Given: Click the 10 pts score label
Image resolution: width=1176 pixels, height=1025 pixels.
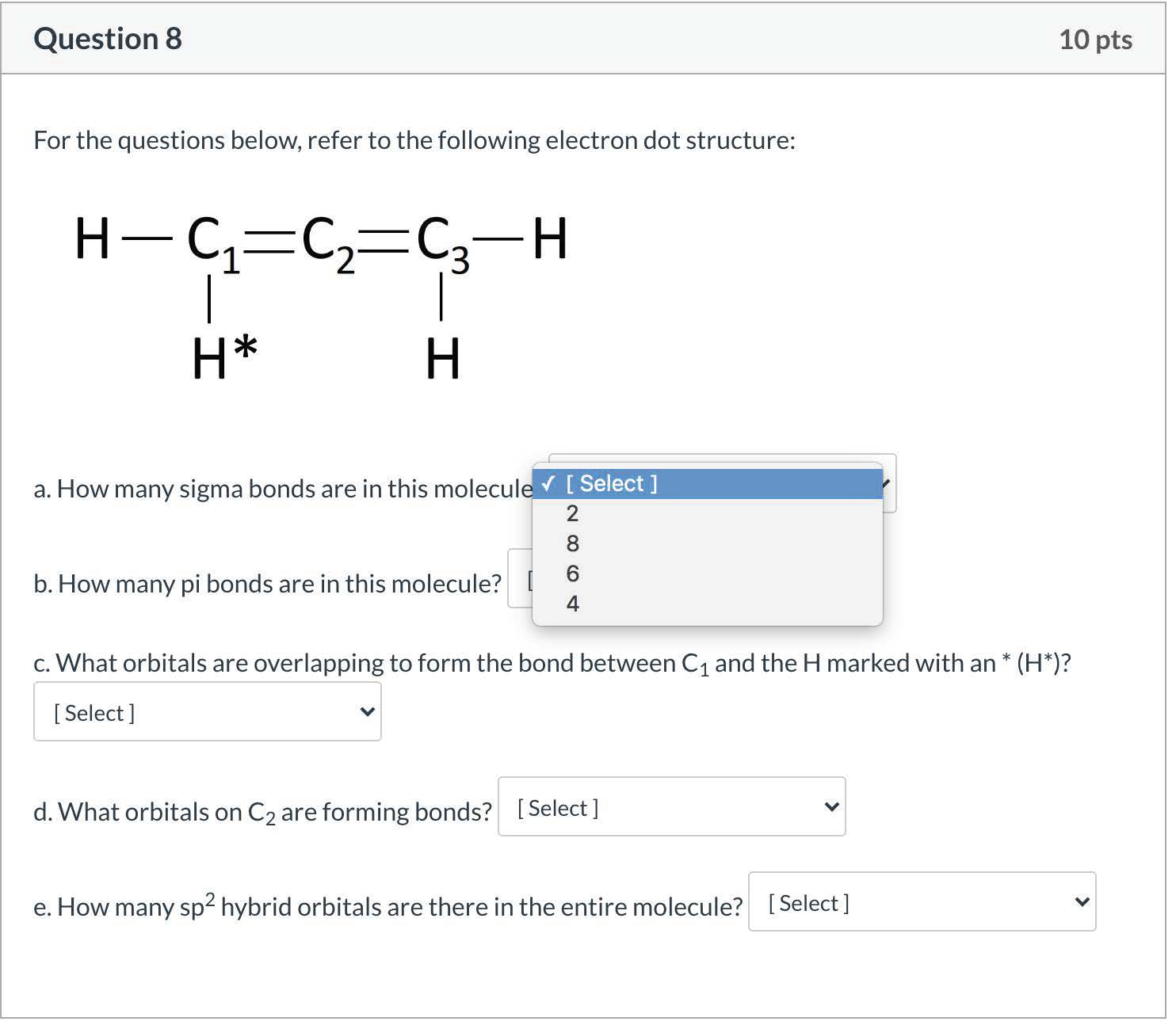Looking at the screenshot, I should coord(1094,40).
